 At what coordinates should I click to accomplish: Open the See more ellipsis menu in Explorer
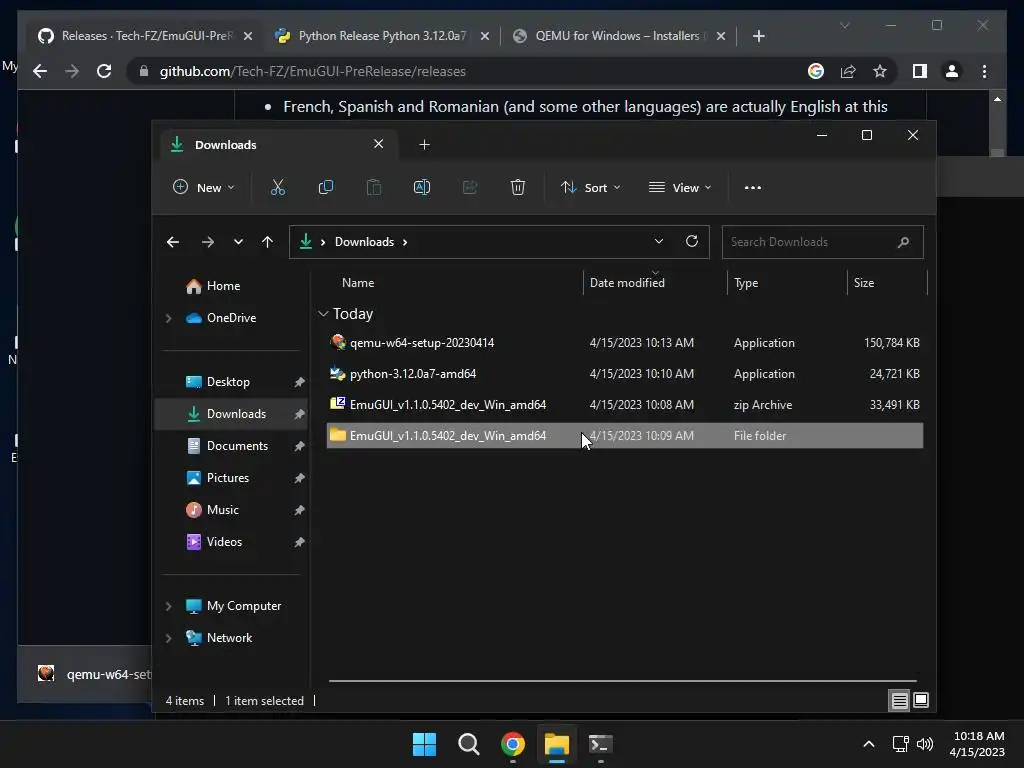pyautogui.click(x=752, y=187)
